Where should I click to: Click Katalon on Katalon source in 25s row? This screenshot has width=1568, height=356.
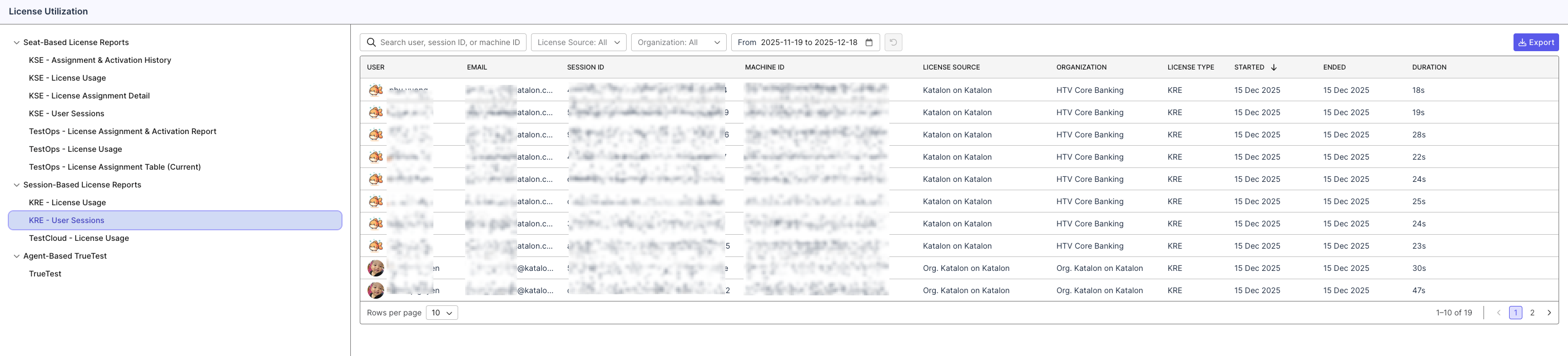[x=957, y=201]
